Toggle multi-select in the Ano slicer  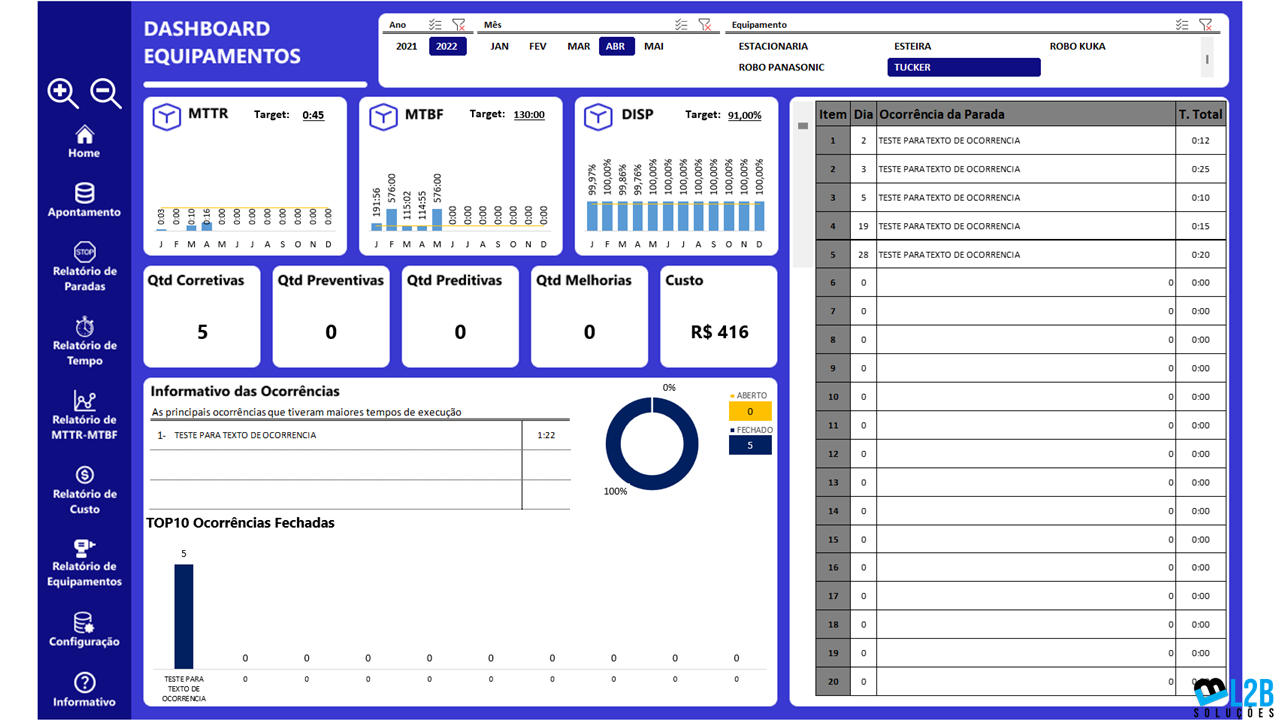435,25
